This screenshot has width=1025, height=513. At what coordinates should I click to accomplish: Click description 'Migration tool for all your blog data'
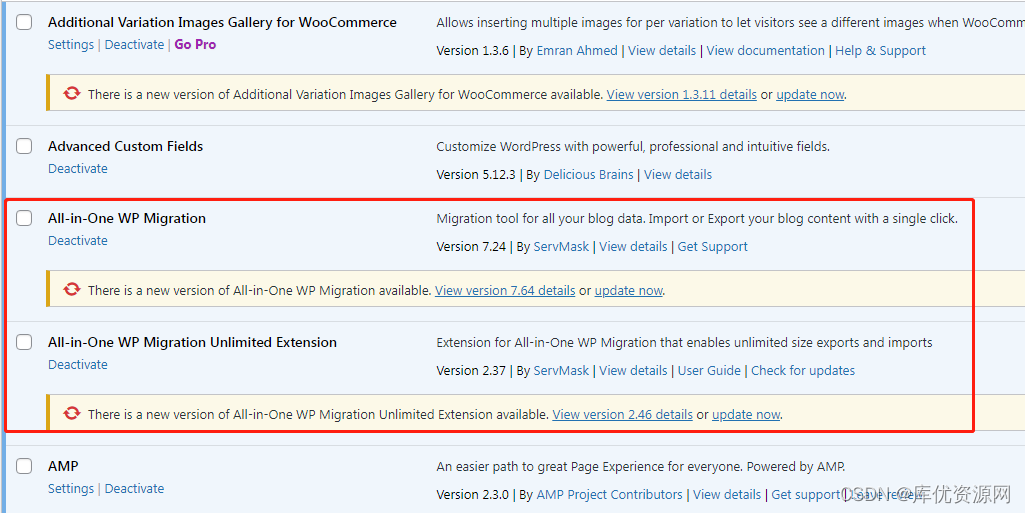[697, 218]
